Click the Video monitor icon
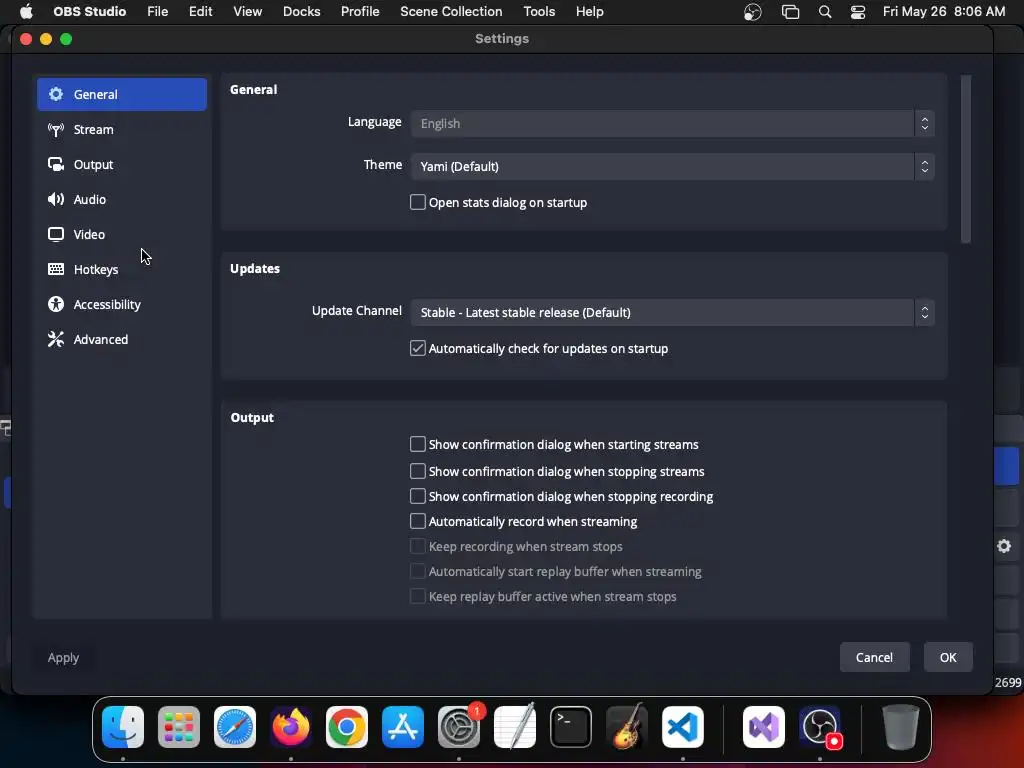The image size is (1024, 768). [56, 234]
